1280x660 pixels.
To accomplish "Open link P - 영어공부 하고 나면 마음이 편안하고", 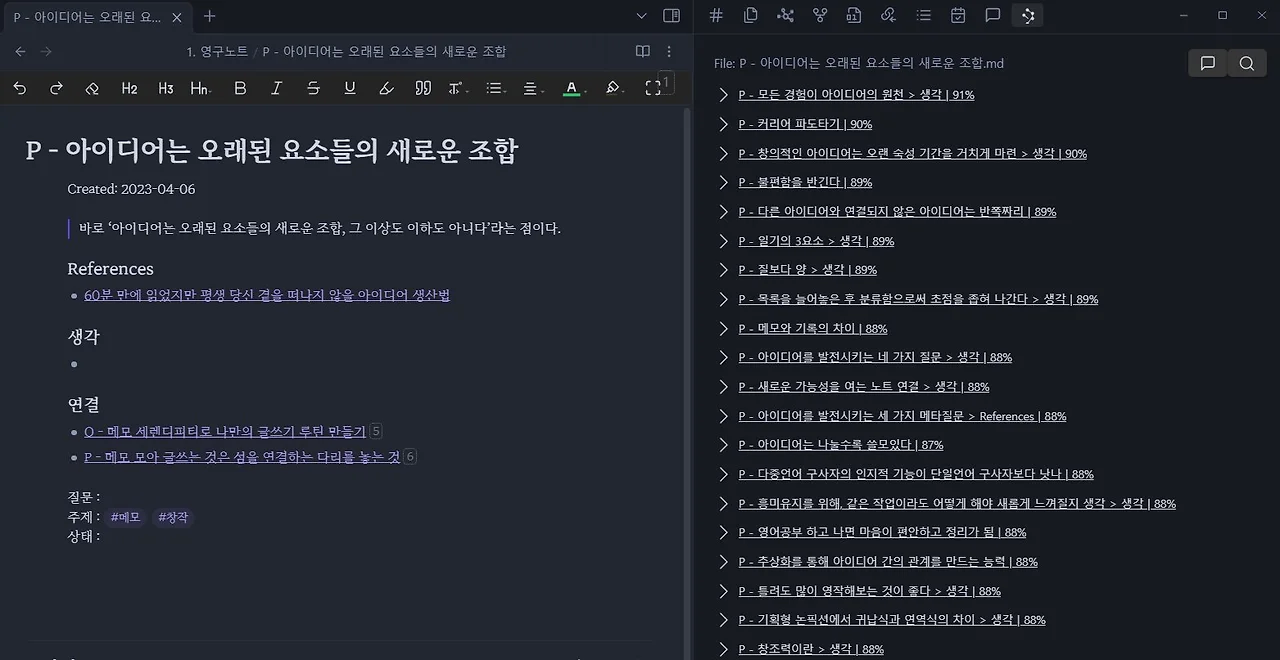I will coord(882,532).
